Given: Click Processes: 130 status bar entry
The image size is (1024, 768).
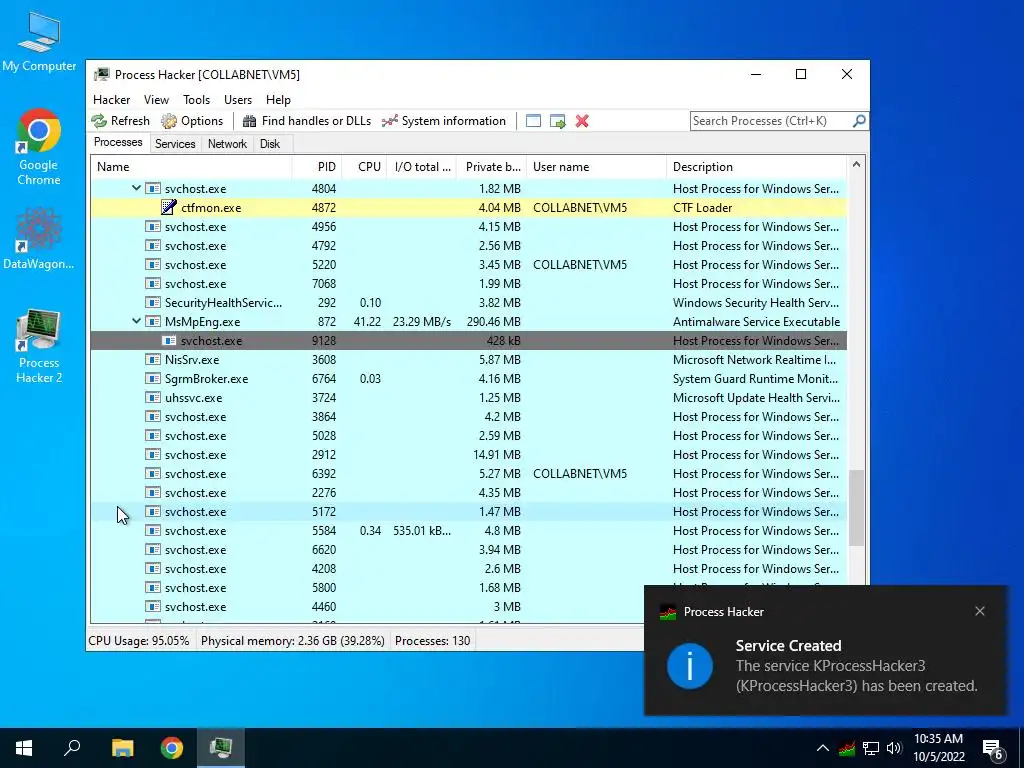Looking at the screenshot, I should 432,641.
